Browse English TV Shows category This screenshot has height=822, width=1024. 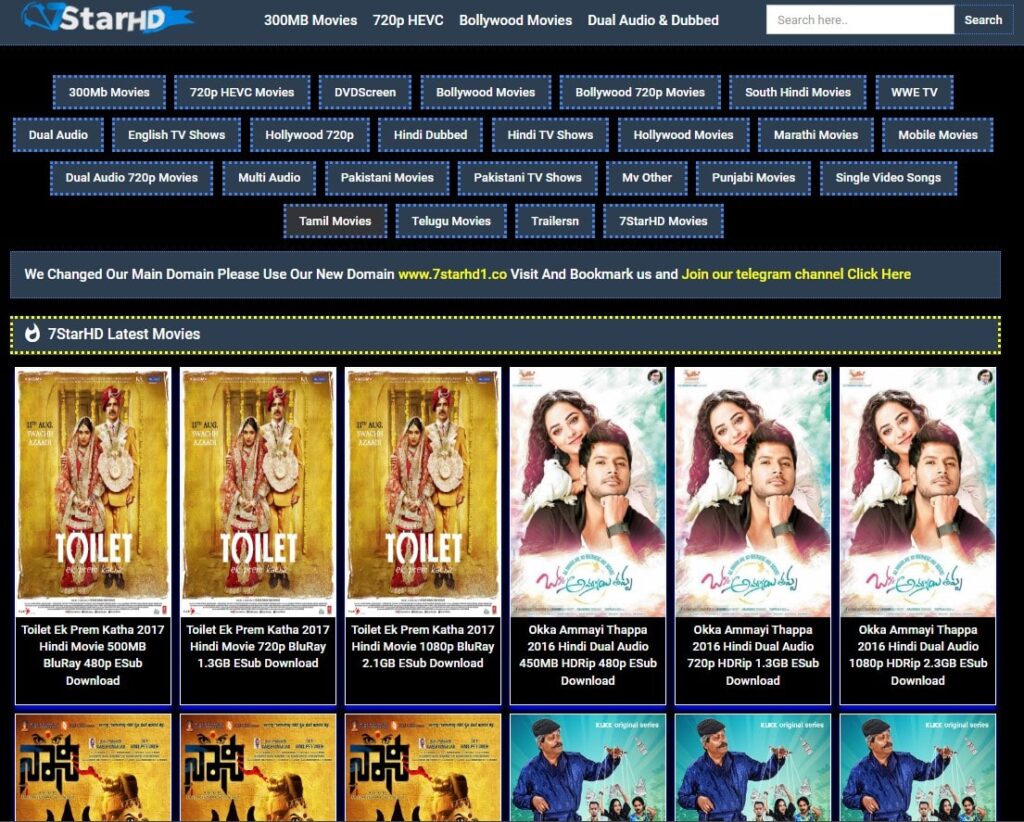[x=176, y=134]
